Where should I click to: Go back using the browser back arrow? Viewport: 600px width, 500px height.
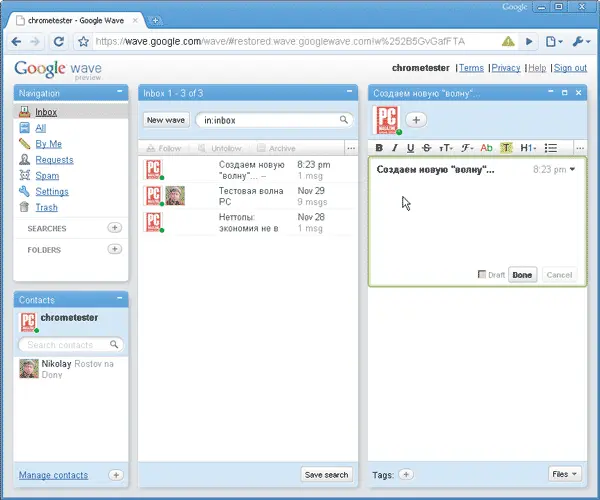coord(16,41)
